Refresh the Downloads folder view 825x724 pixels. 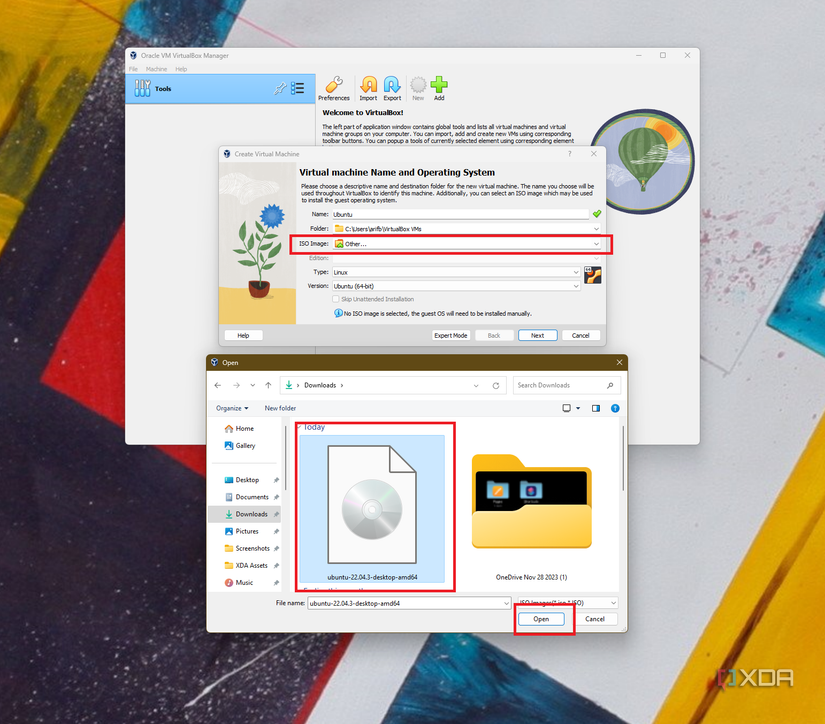click(x=496, y=386)
